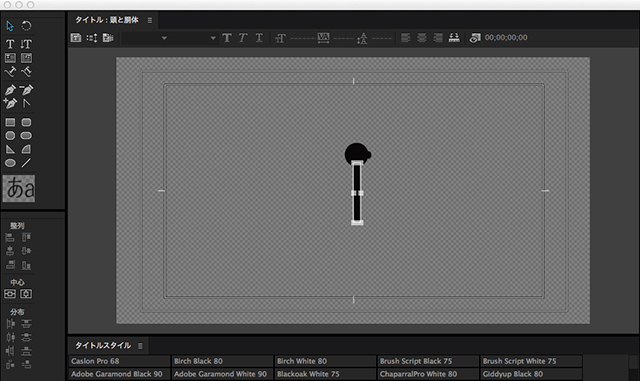
Task: Select the Vertical Type tool
Action: [x=26, y=44]
